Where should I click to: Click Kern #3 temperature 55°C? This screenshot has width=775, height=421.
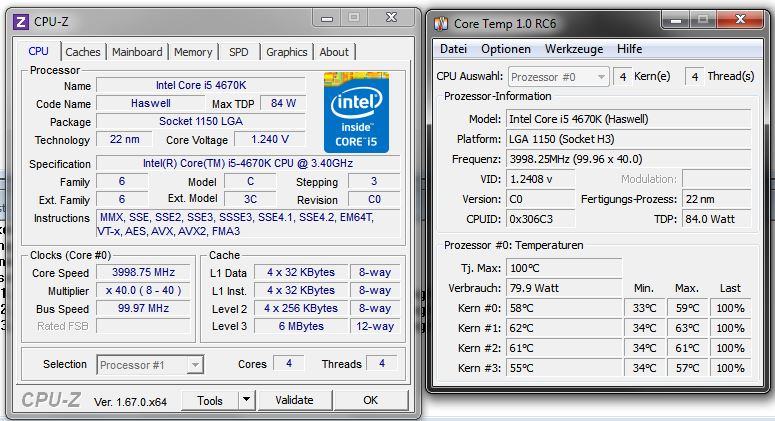click(x=563, y=368)
